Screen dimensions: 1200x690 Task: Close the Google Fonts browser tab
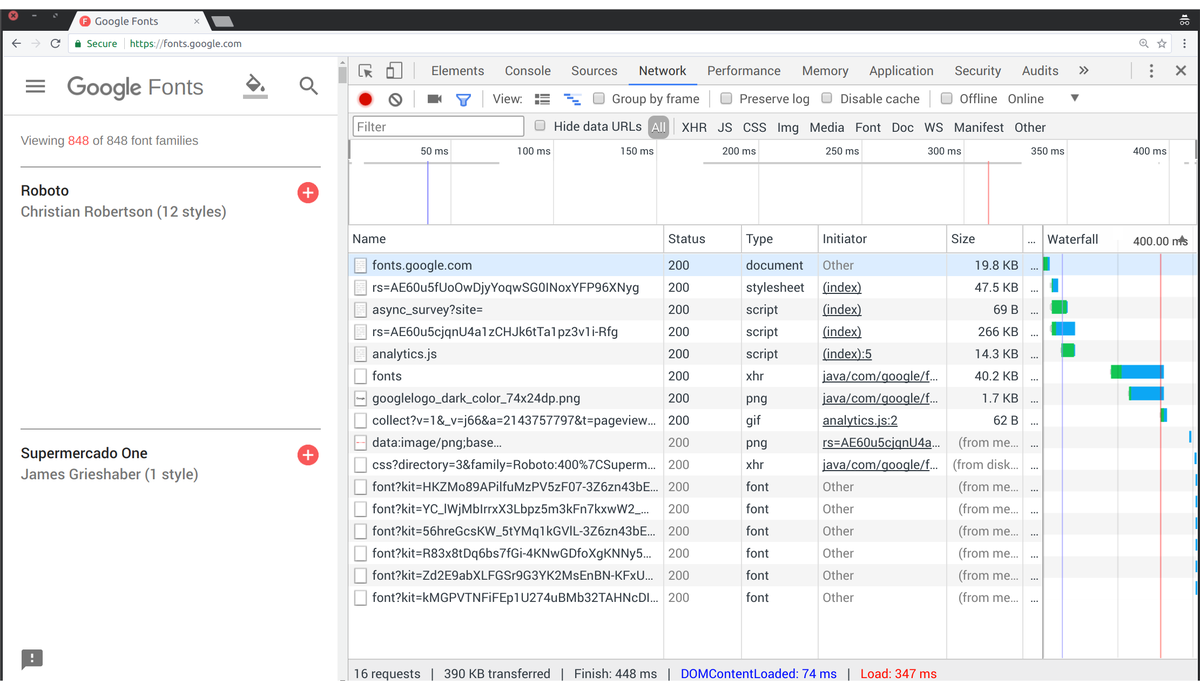195,21
